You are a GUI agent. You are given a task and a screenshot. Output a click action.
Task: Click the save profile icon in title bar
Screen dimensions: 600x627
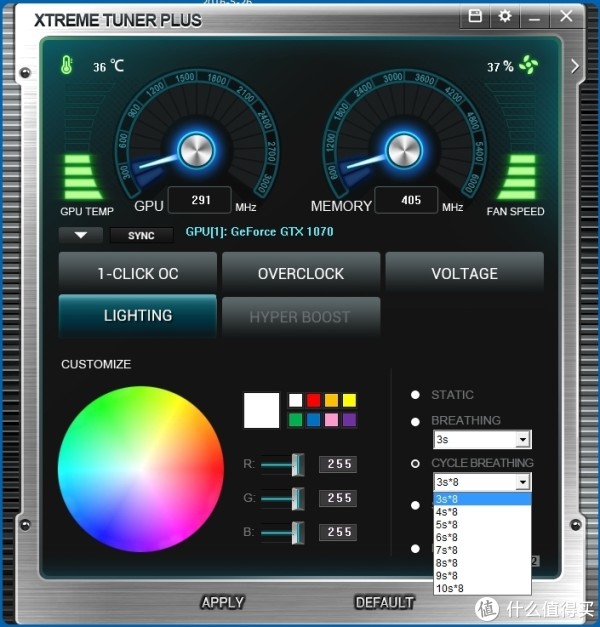pyautogui.click(x=475, y=16)
